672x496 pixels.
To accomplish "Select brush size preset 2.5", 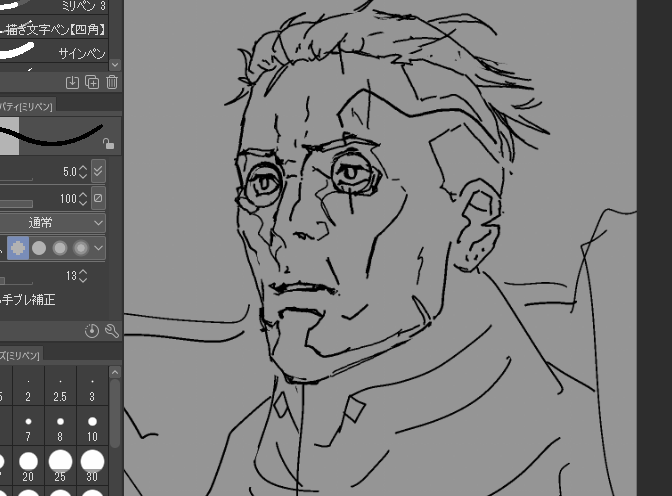I will click(60, 386).
